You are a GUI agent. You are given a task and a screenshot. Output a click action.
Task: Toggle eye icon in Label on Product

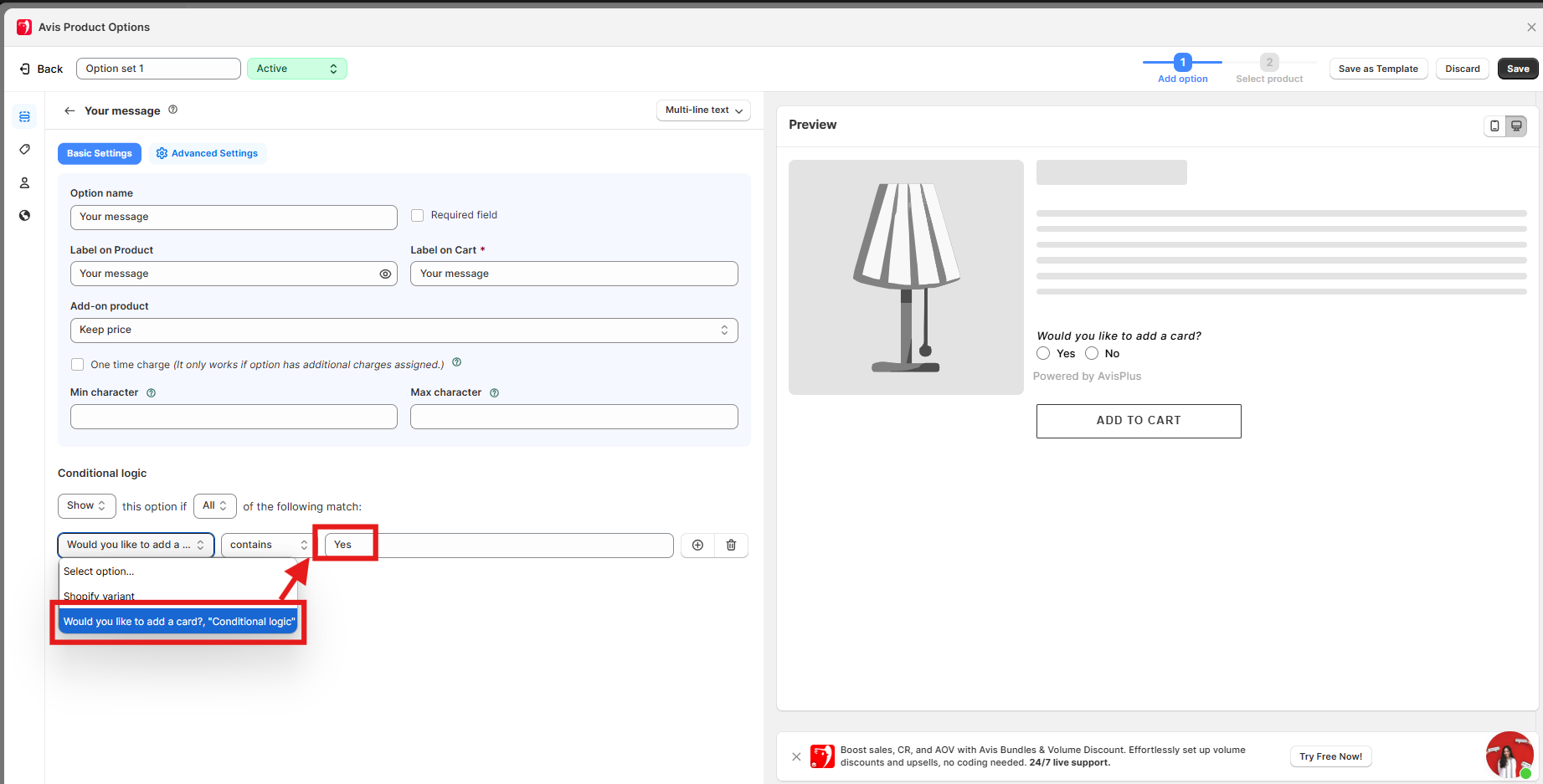385,274
